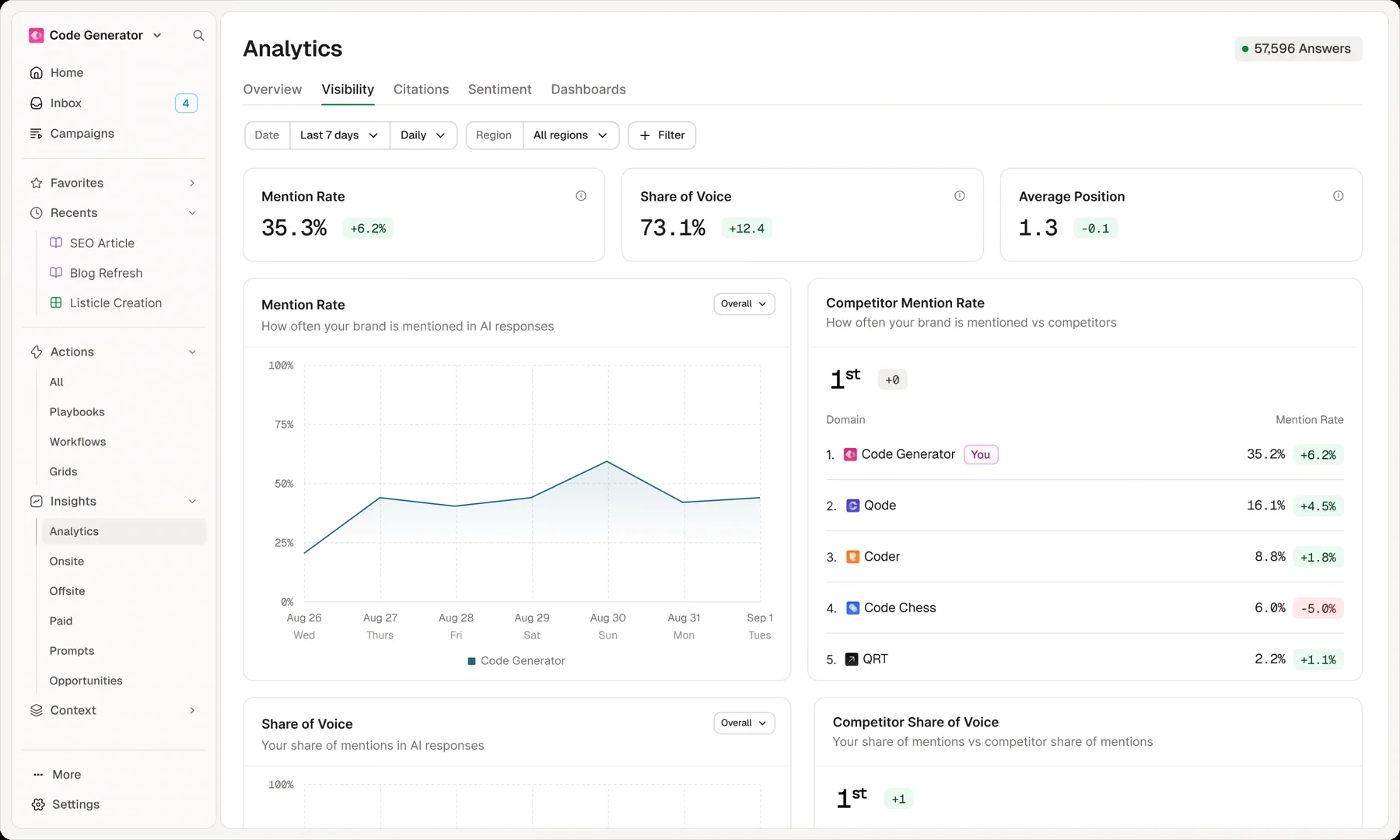Click the Favorites star icon
Image resolution: width=1400 pixels, height=840 pixels.
[37, 183]
